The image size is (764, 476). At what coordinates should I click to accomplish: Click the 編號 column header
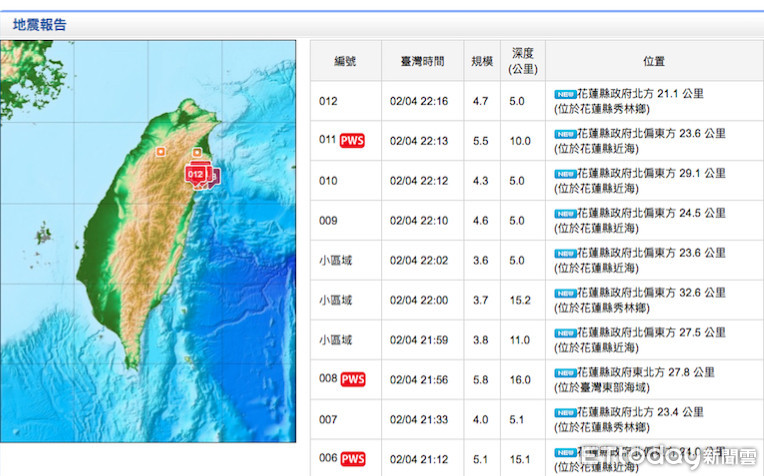pos(345,61)
